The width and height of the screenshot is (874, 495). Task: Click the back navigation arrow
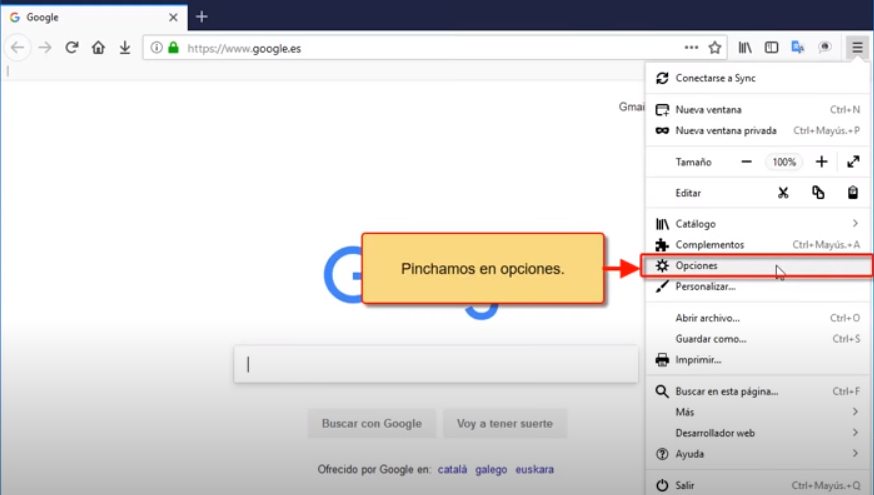tap(17, 48)
